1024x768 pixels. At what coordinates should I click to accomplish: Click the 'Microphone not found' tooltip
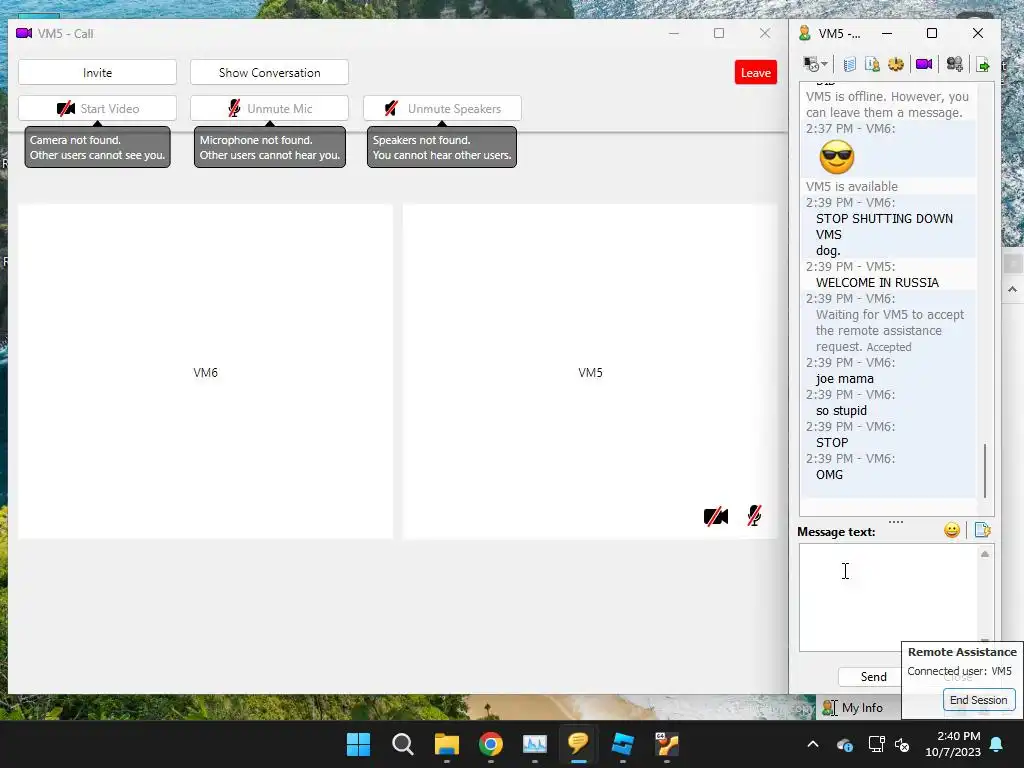coord(270,148)
